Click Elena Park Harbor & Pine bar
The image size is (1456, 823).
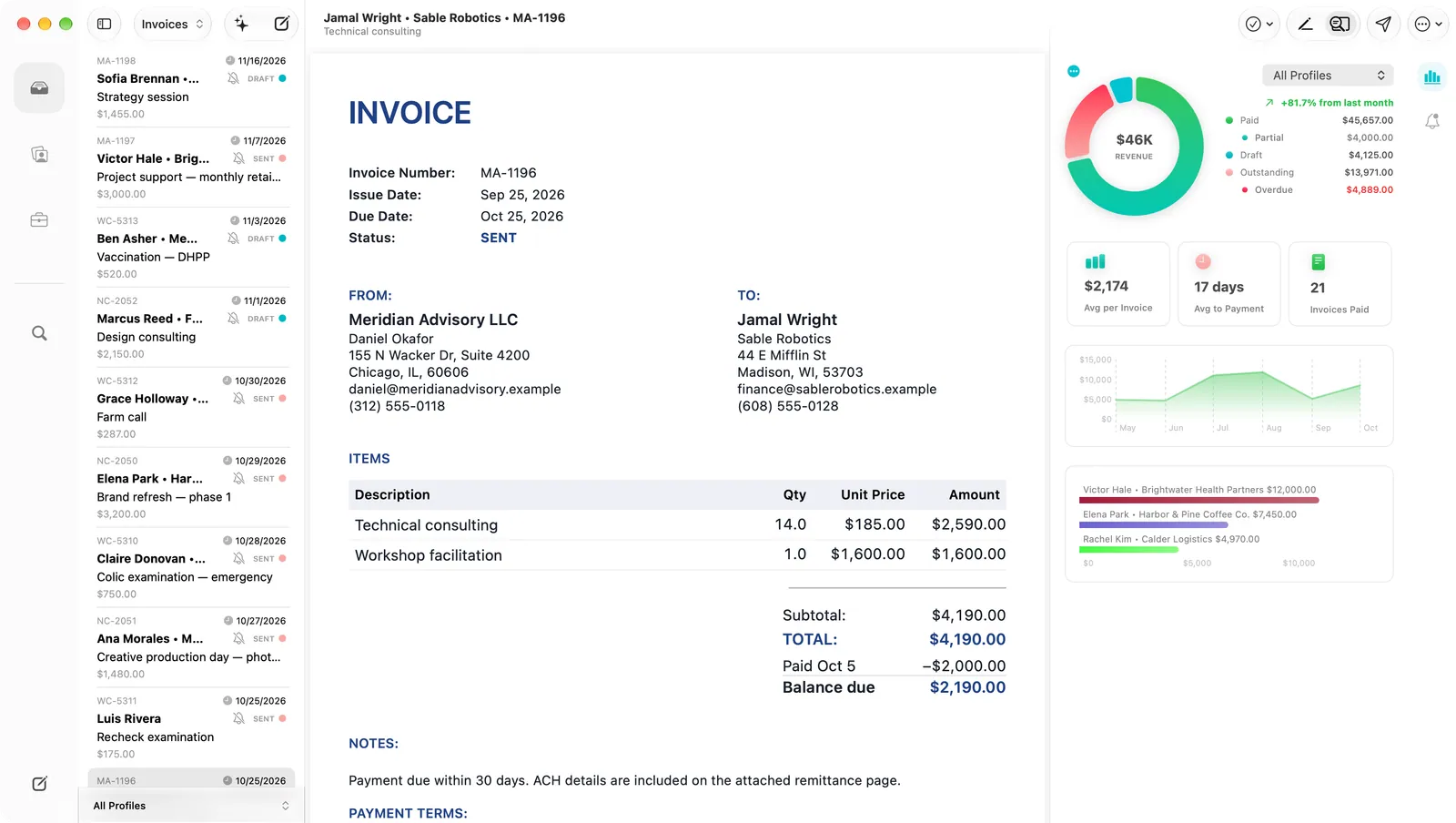click(x=1154, y=524)
